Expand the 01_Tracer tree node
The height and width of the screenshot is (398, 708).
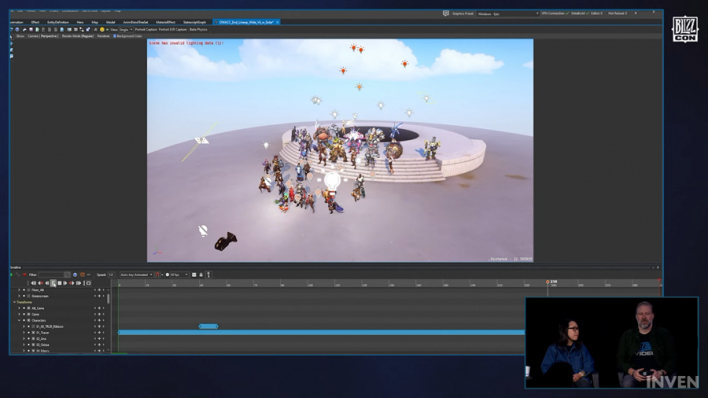pos(24,332)
